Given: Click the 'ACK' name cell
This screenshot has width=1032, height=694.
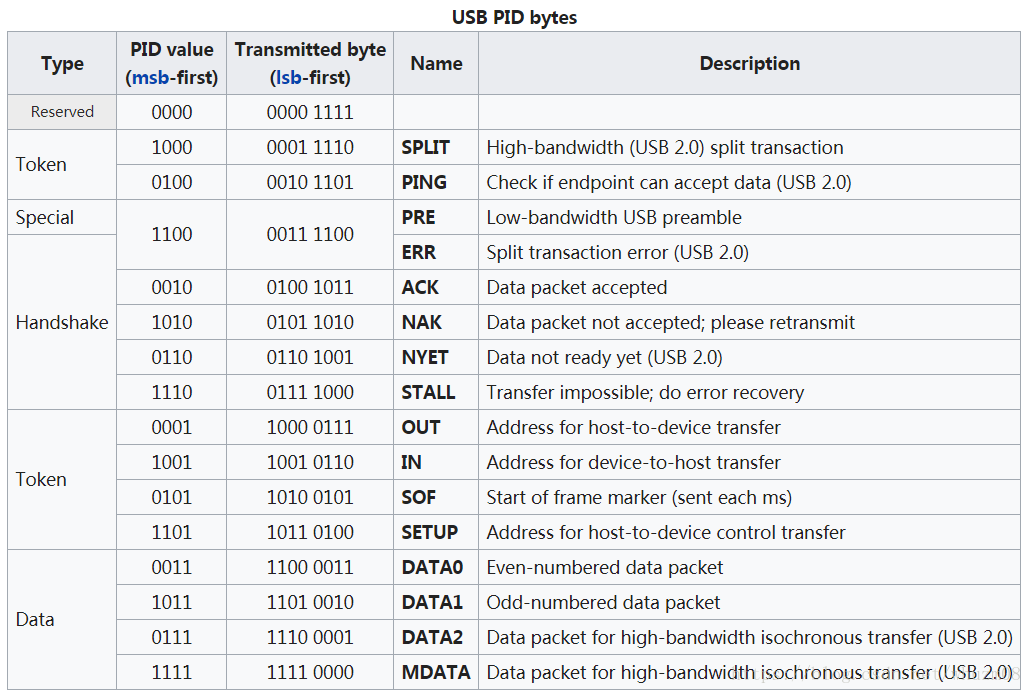Looking at the screenshot, I should (x=436, y=287).
